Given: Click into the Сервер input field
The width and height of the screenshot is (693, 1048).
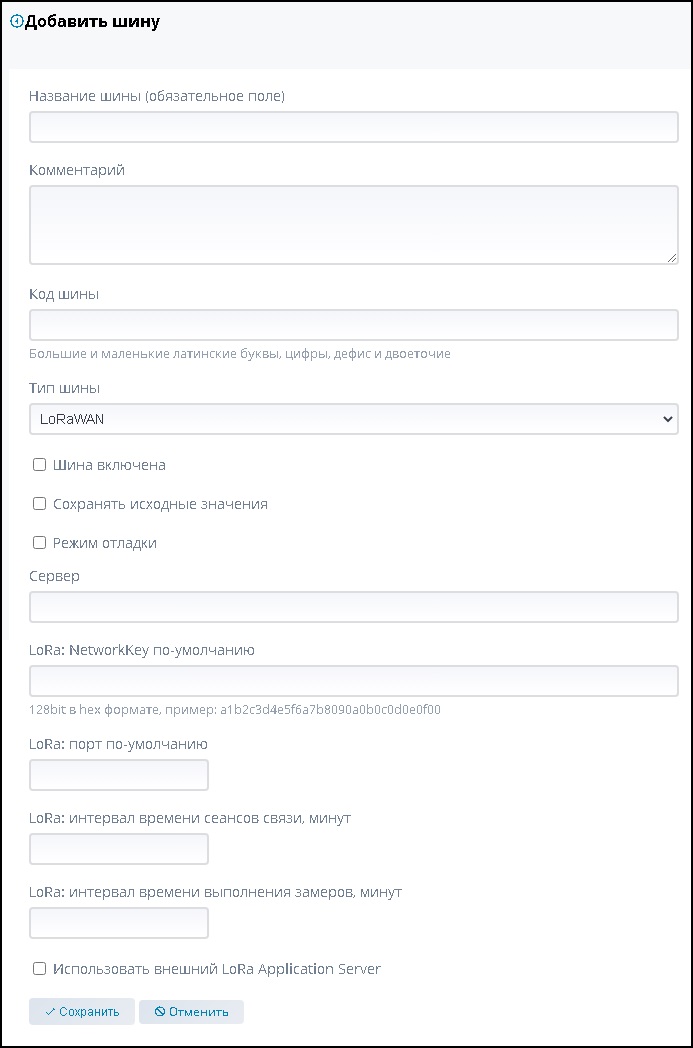Looking at the screenshot, I should pyautogui.click(x=354, y=607).
